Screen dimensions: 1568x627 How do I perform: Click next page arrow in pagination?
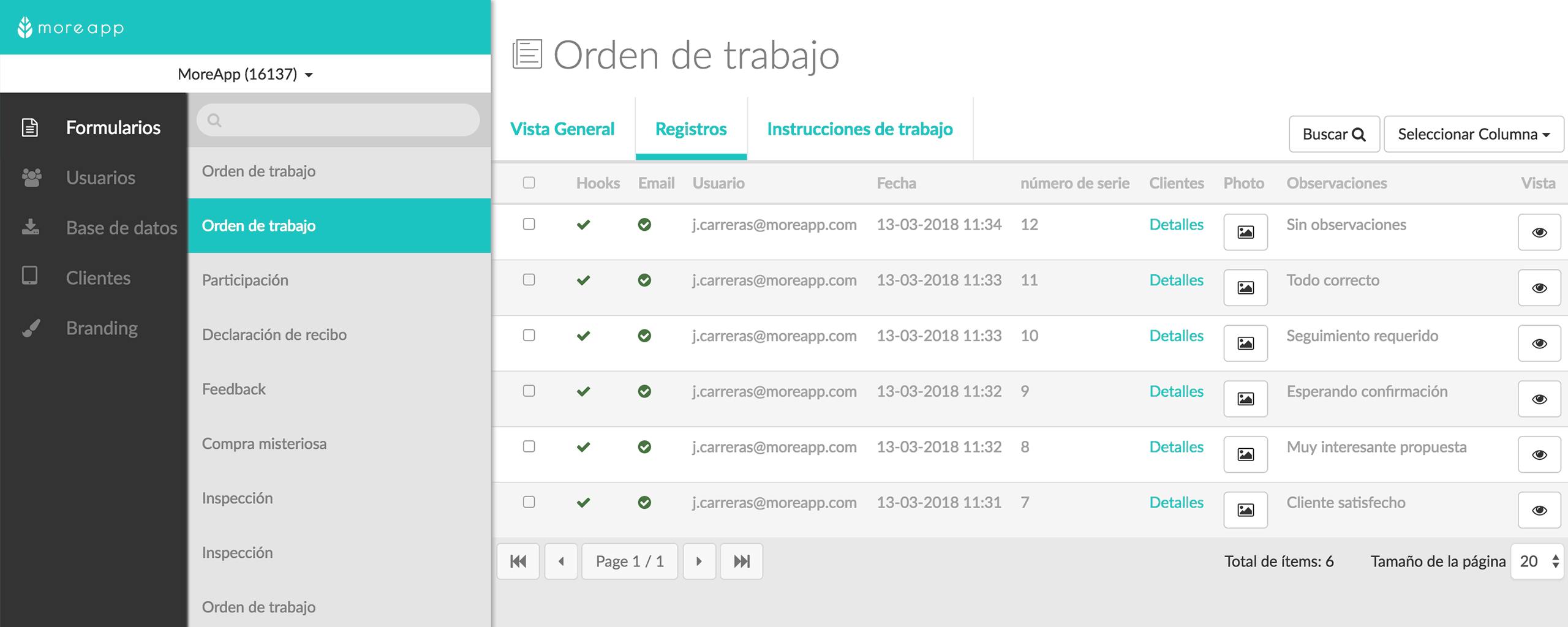coord(699,561)
